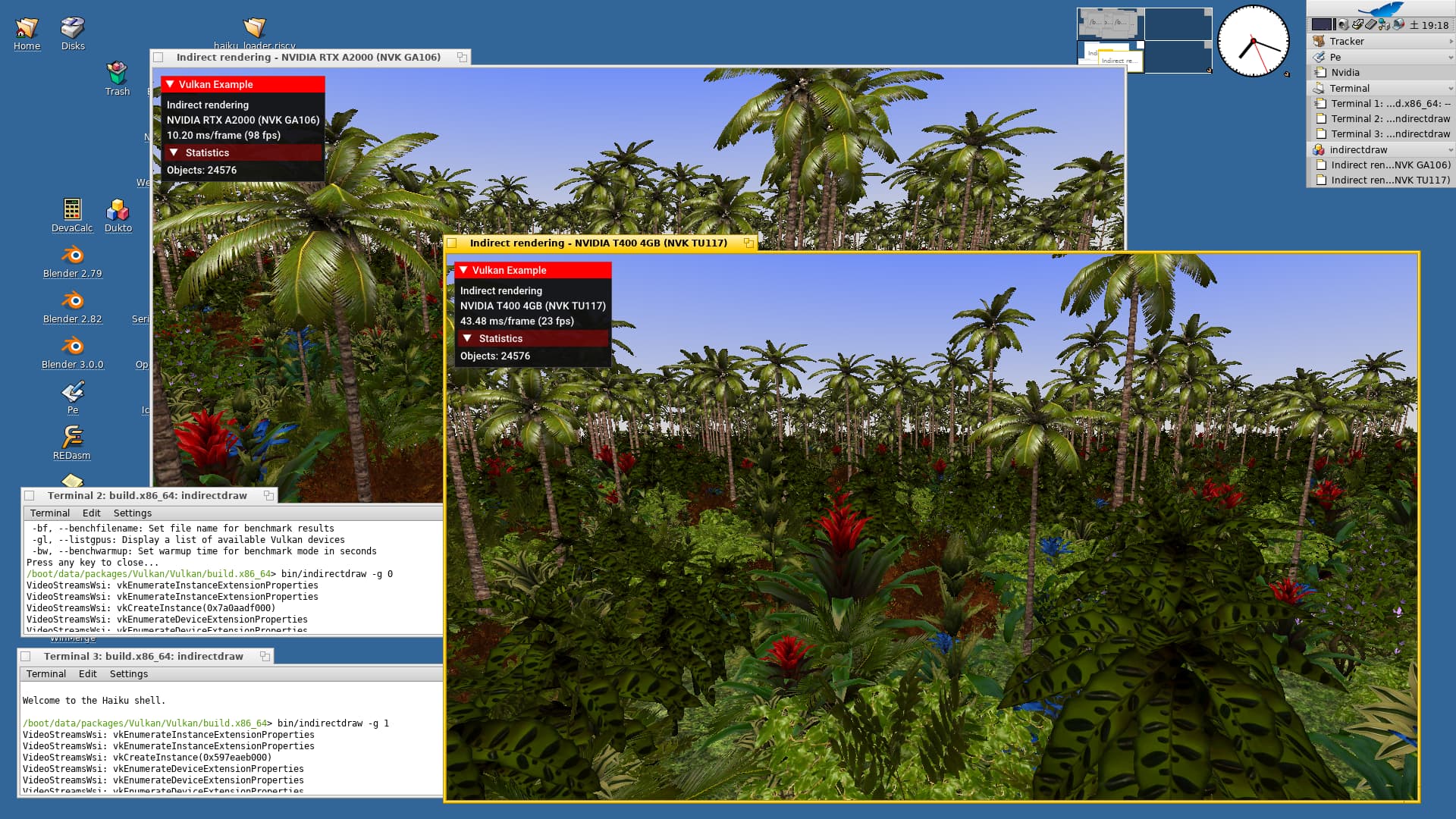1456x819 pixels.
Task: Click the keyboard icon in the Deskbar tray
Action: click(x=1371, y=25)
